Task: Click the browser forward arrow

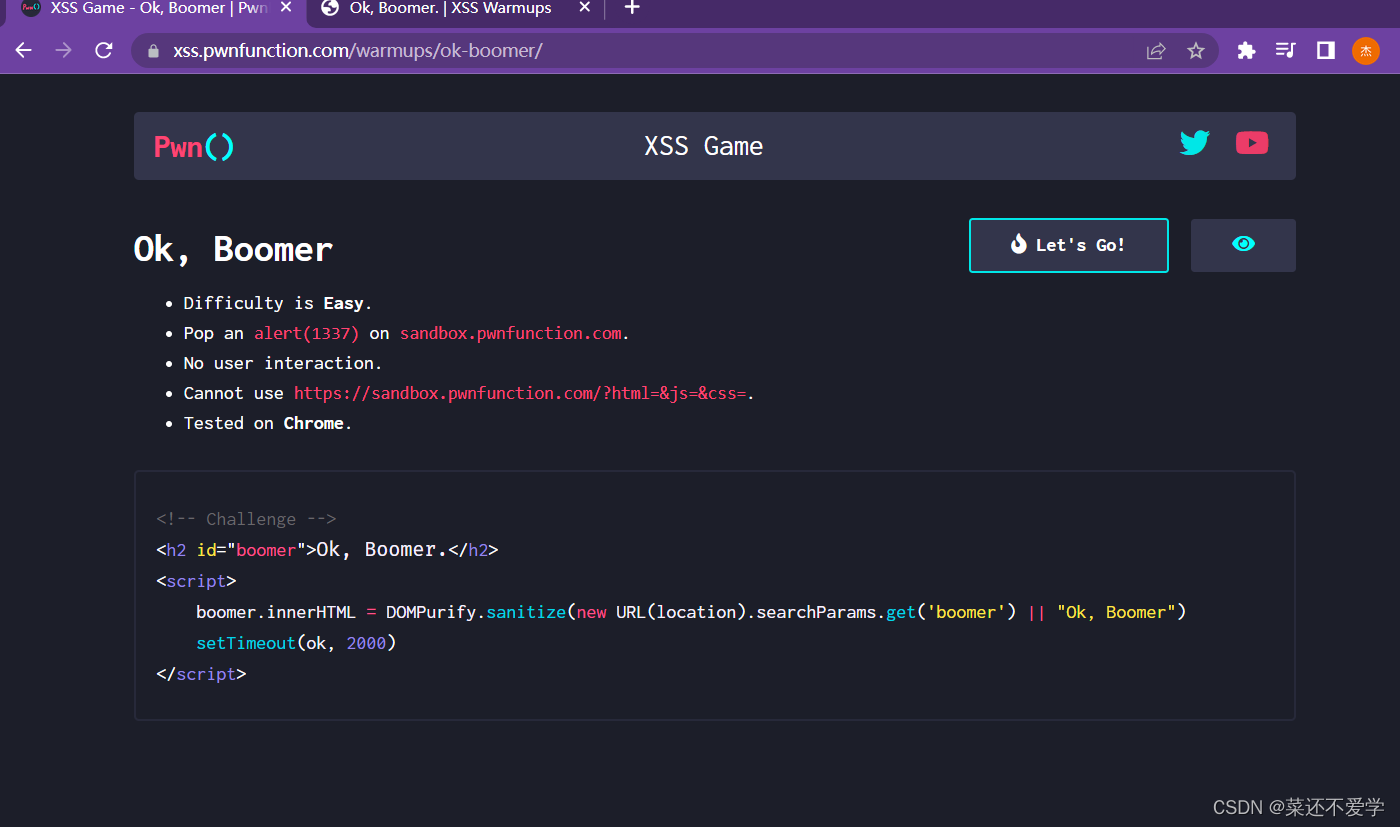Action: point(64,50)
